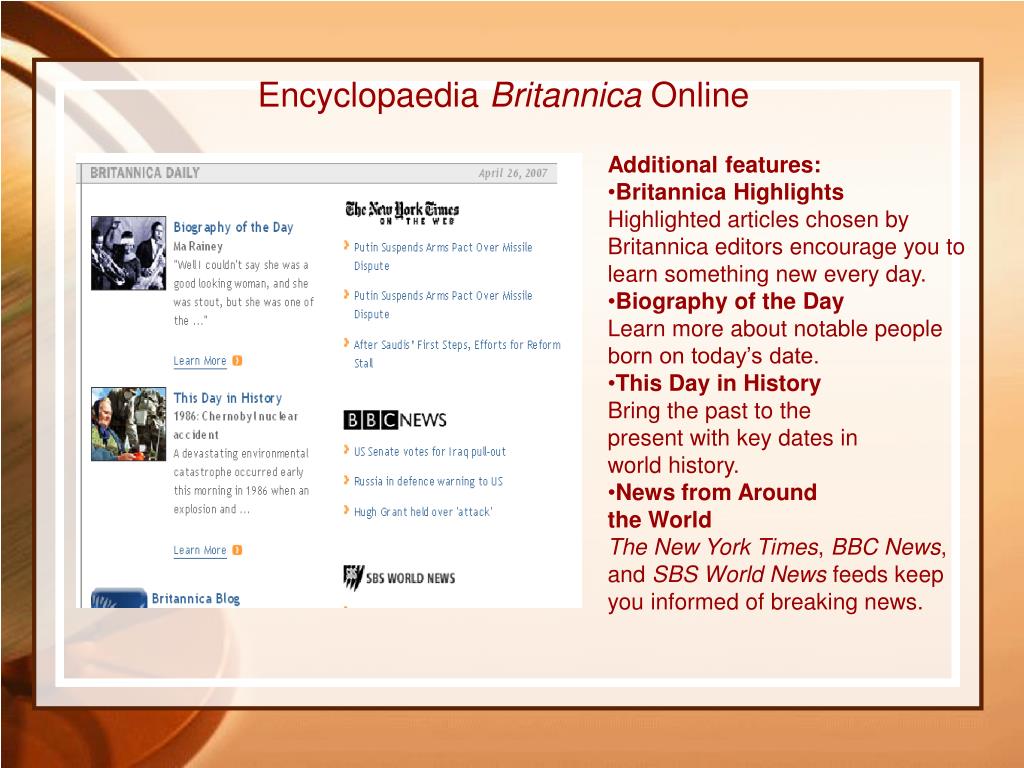Image resolution: width=1024 pixels, height=768 pixels.
Task: Open the Britannica Blog link
Action: click(x=195, y=598)
